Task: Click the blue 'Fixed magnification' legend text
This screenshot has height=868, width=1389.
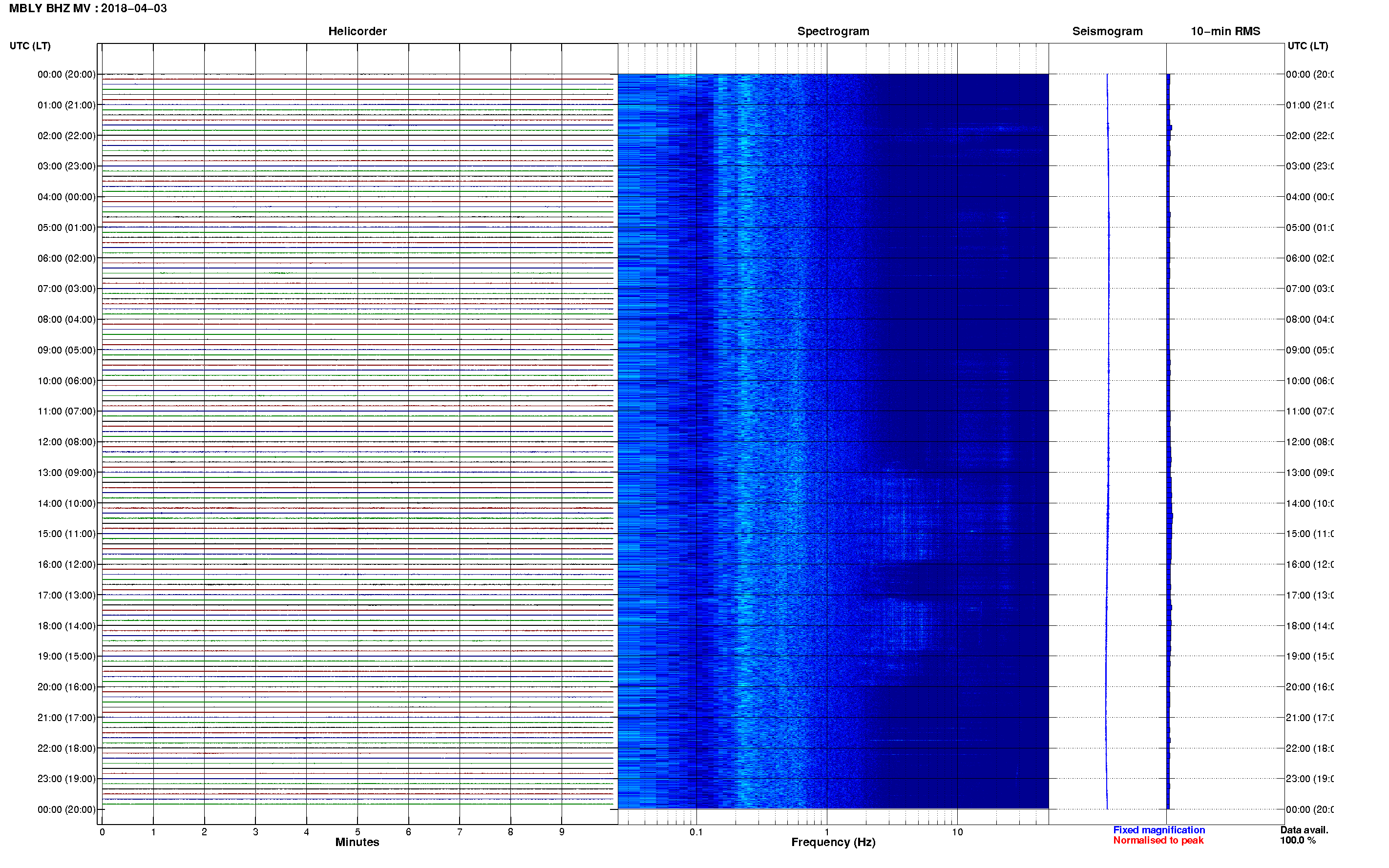Action: click(x=1159, y=831)
